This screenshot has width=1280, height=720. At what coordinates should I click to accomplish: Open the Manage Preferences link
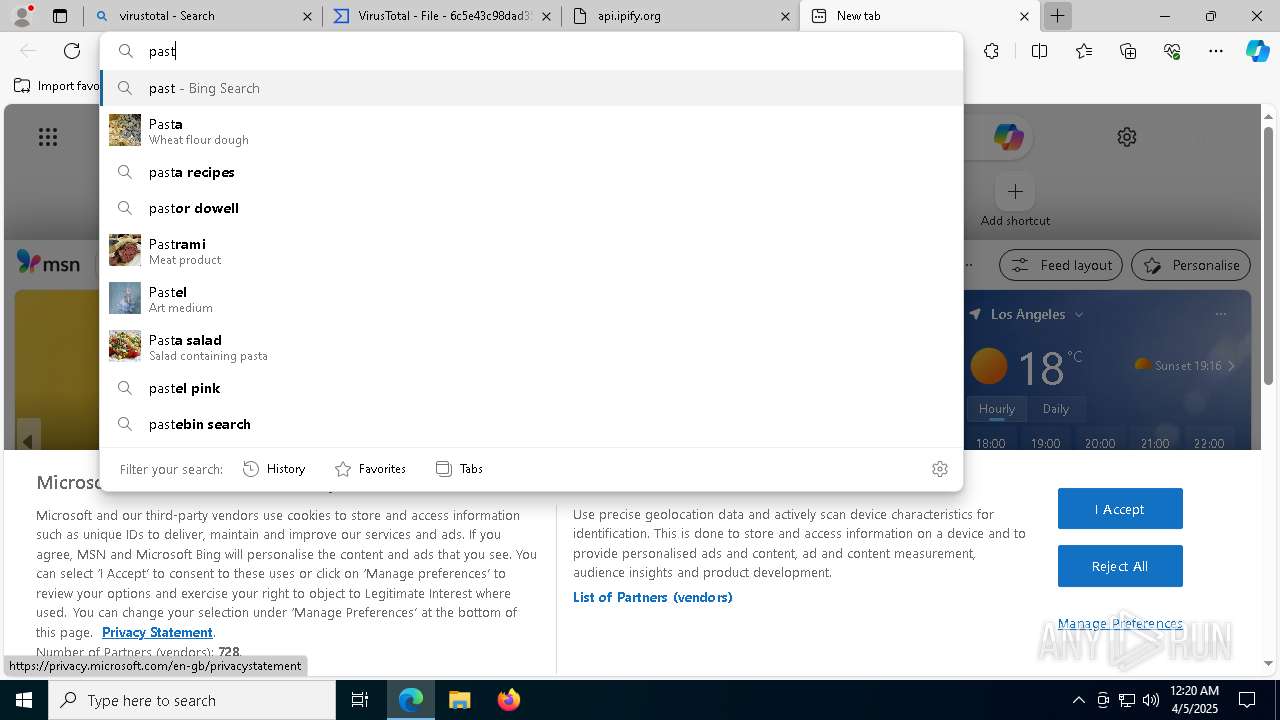[1120, 623]
